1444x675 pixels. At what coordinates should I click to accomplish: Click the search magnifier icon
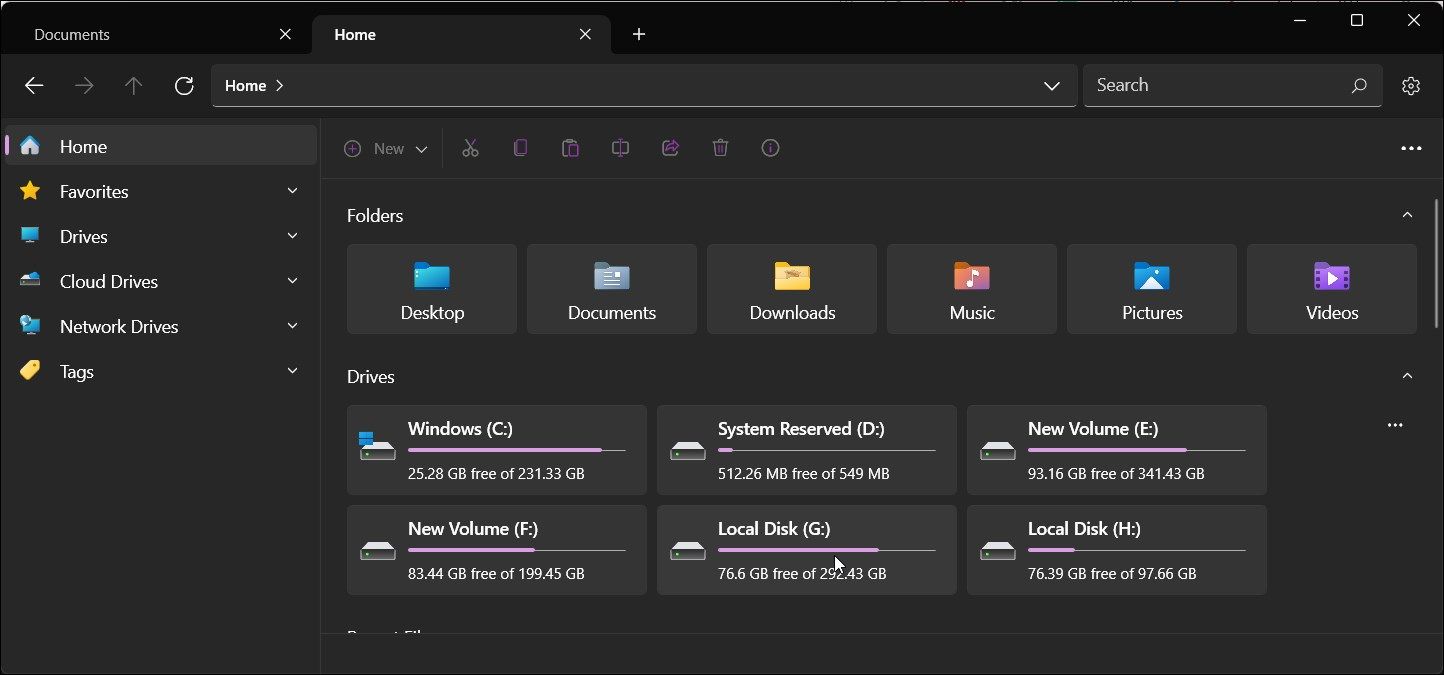tap(1359, 86)
